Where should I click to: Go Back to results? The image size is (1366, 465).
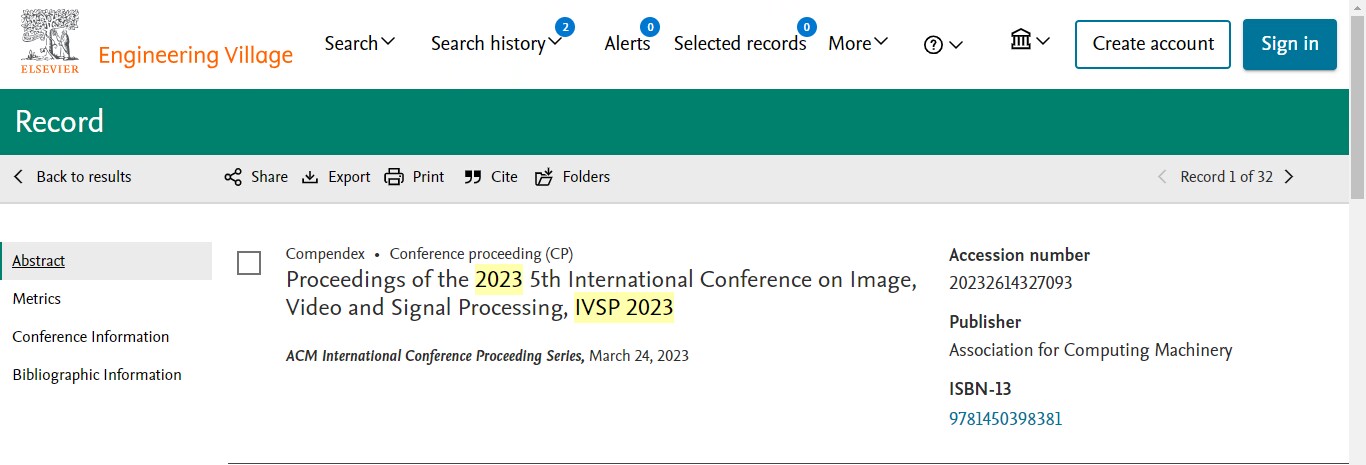tap(72, 177)
